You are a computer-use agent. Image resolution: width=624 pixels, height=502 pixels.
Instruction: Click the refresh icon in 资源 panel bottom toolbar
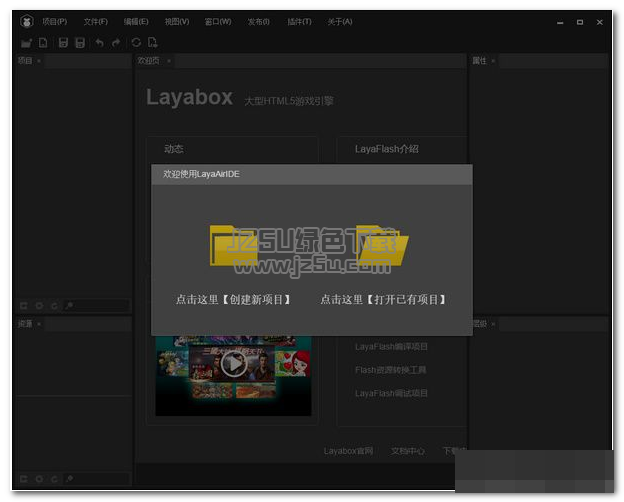(x=54, y=479)
